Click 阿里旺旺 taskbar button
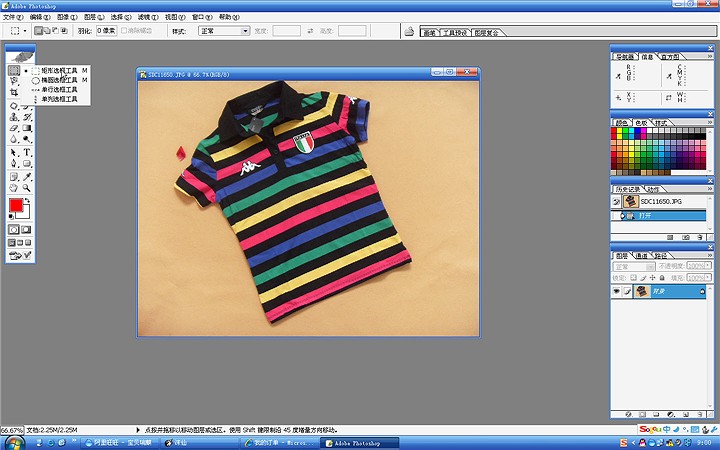This screenshot has width=720, height=450. tap(119, 443)
